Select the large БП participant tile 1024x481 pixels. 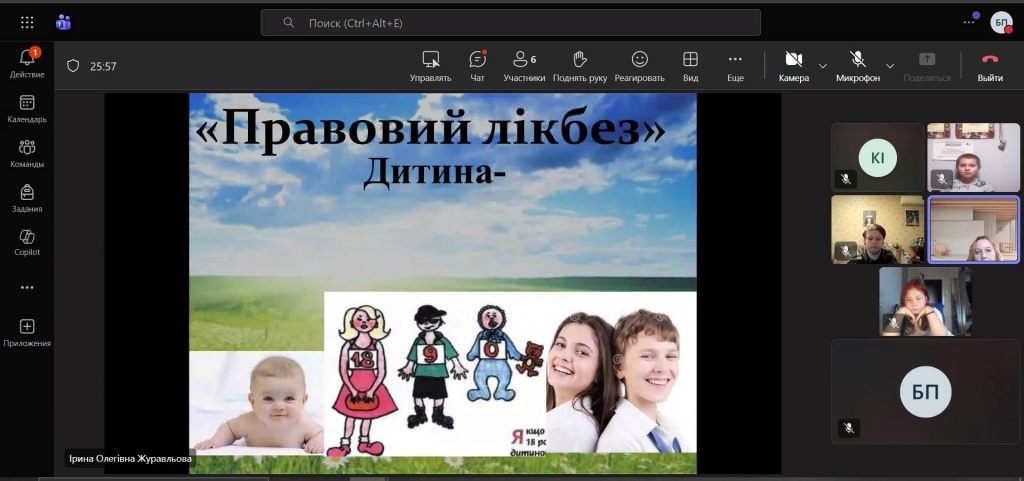point(925,392)
